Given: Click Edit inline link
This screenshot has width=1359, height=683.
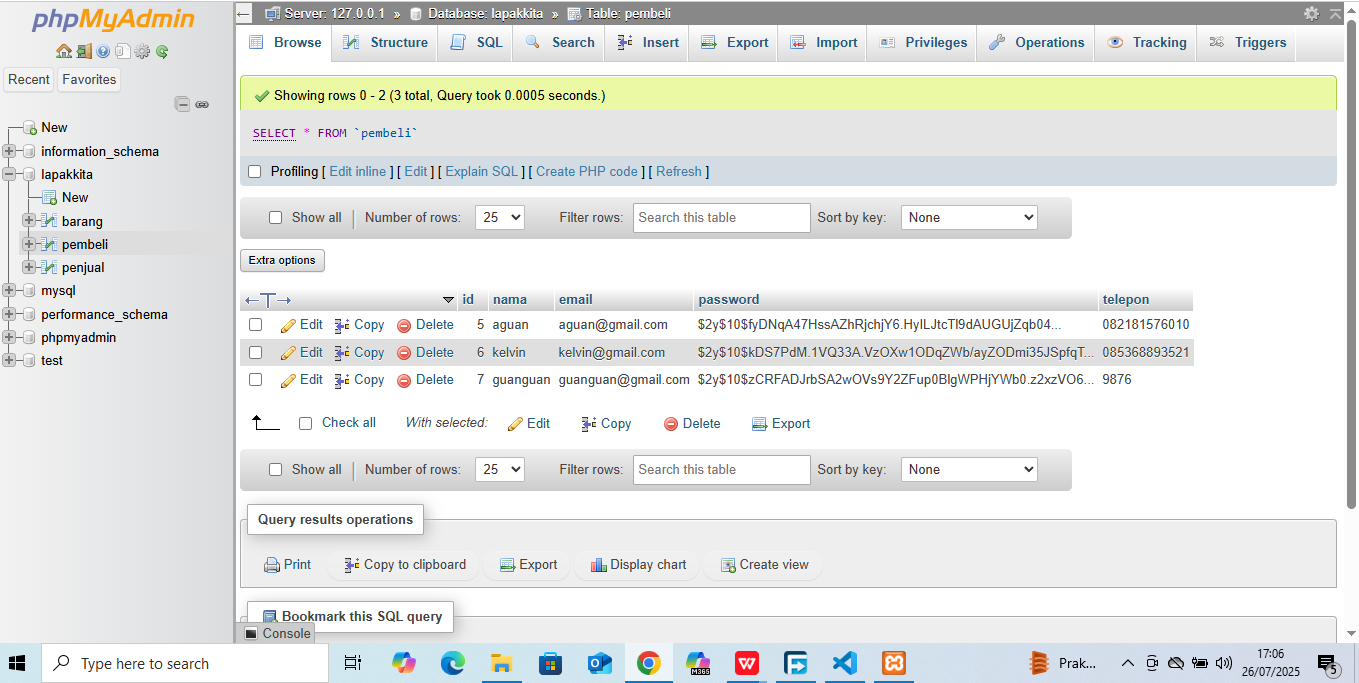Looking at the screenshot, I should tap(358, 171).
